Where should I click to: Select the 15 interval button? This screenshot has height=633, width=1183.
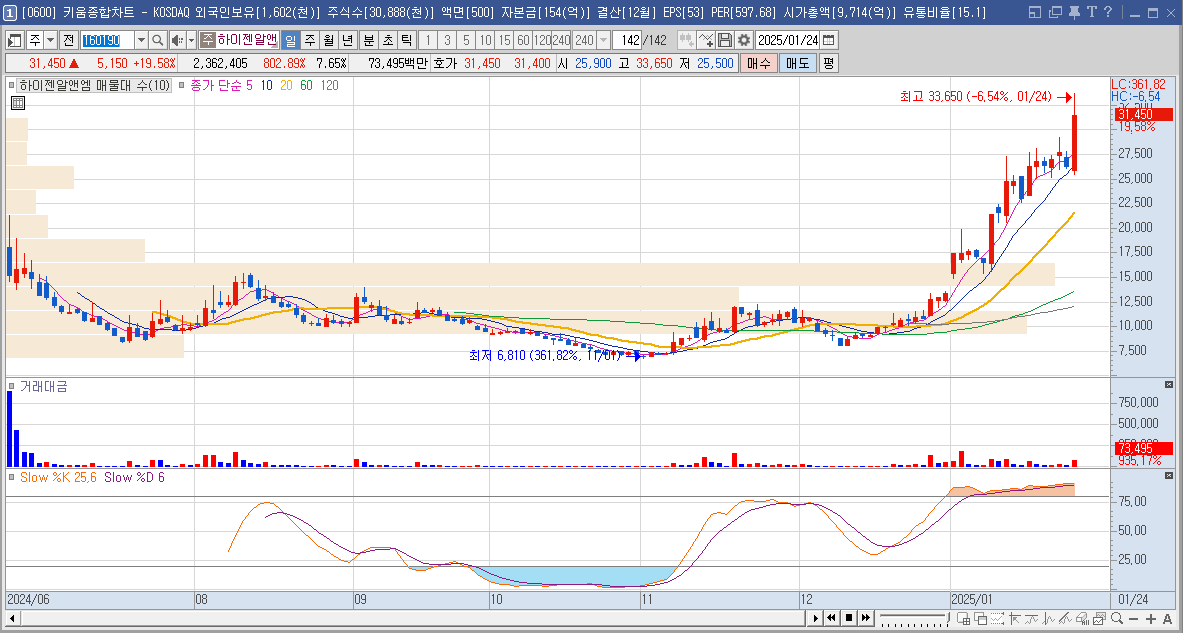click(504, 41)
